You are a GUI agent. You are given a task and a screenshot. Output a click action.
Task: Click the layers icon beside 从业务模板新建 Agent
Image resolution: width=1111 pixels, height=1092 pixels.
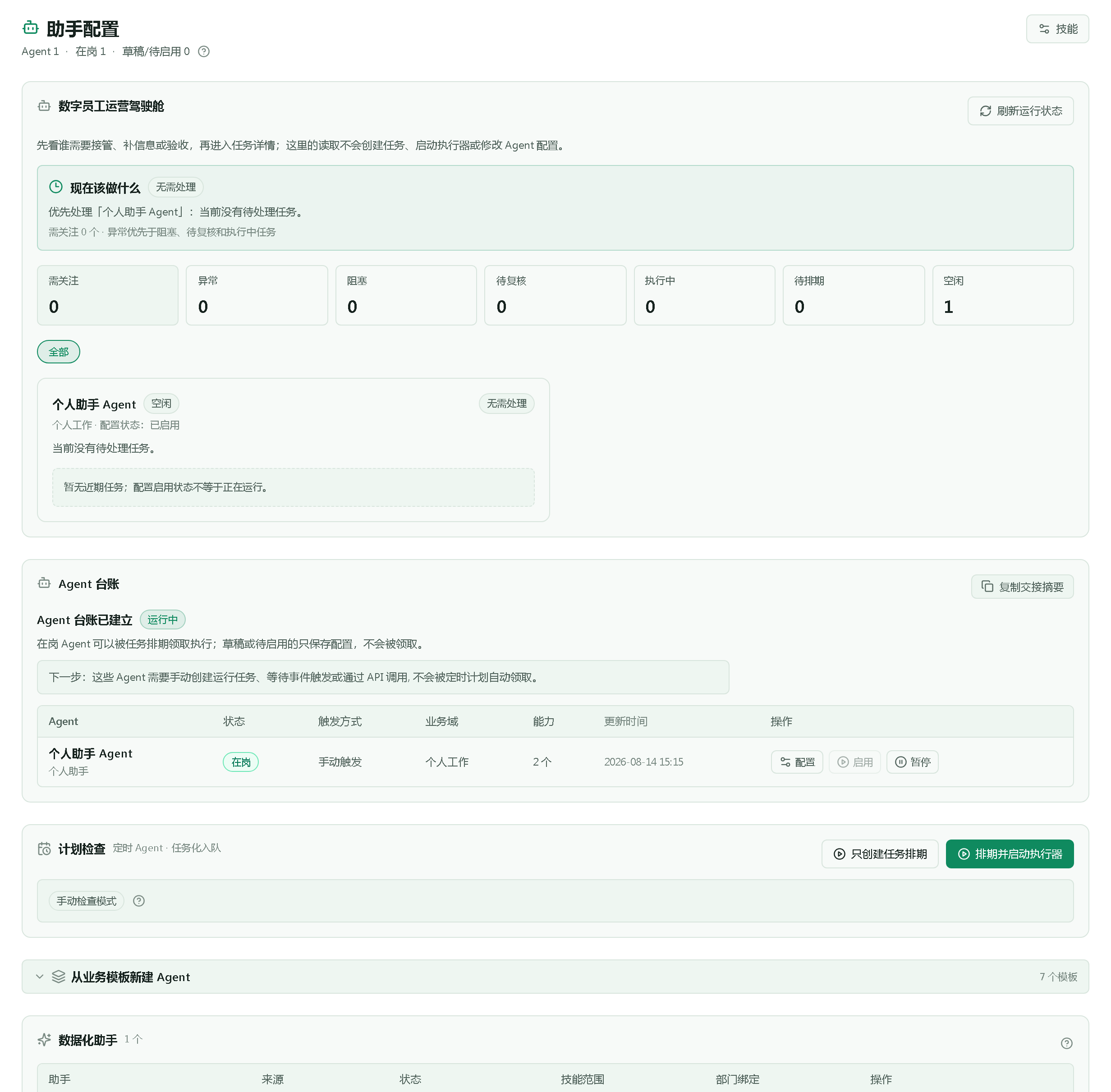(59, 977)
